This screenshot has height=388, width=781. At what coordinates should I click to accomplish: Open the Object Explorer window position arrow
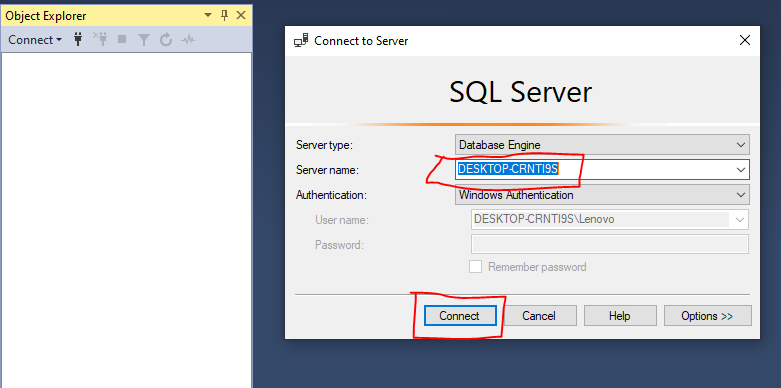pos(208,15)
